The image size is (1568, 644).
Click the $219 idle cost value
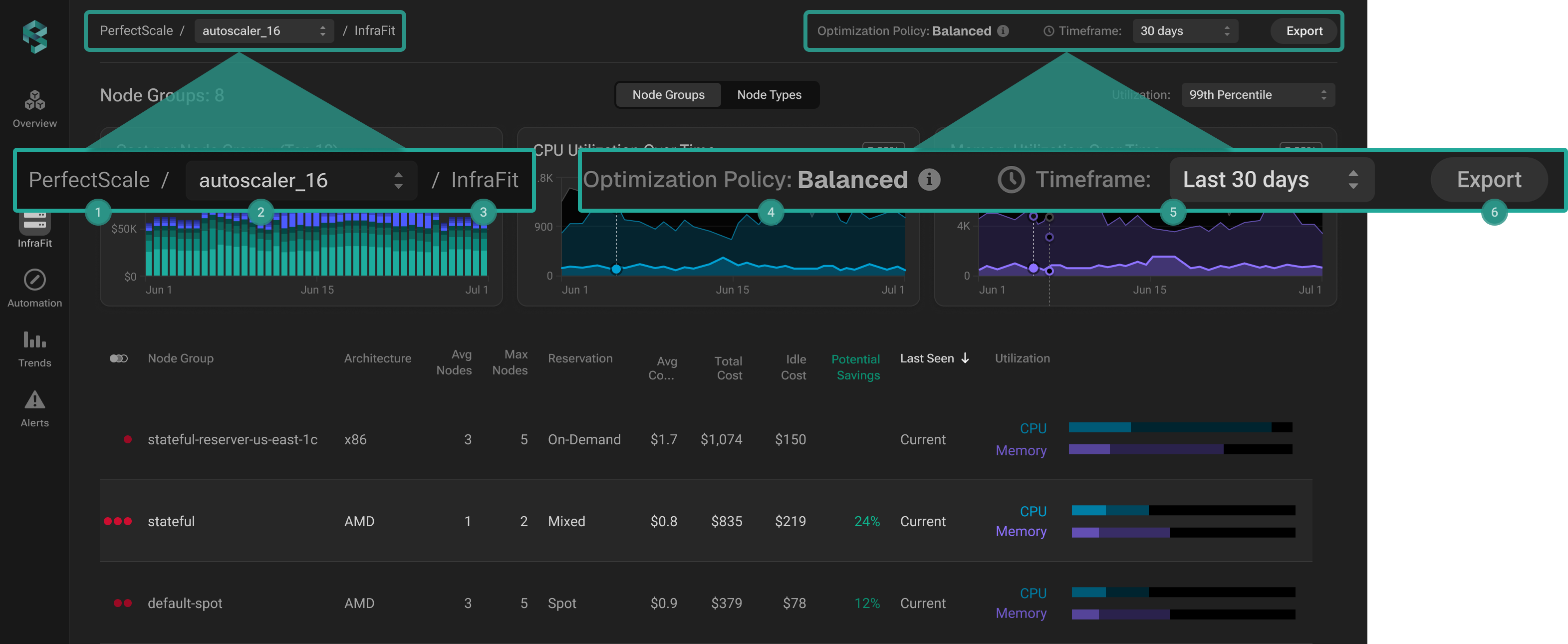coord(790,521)
